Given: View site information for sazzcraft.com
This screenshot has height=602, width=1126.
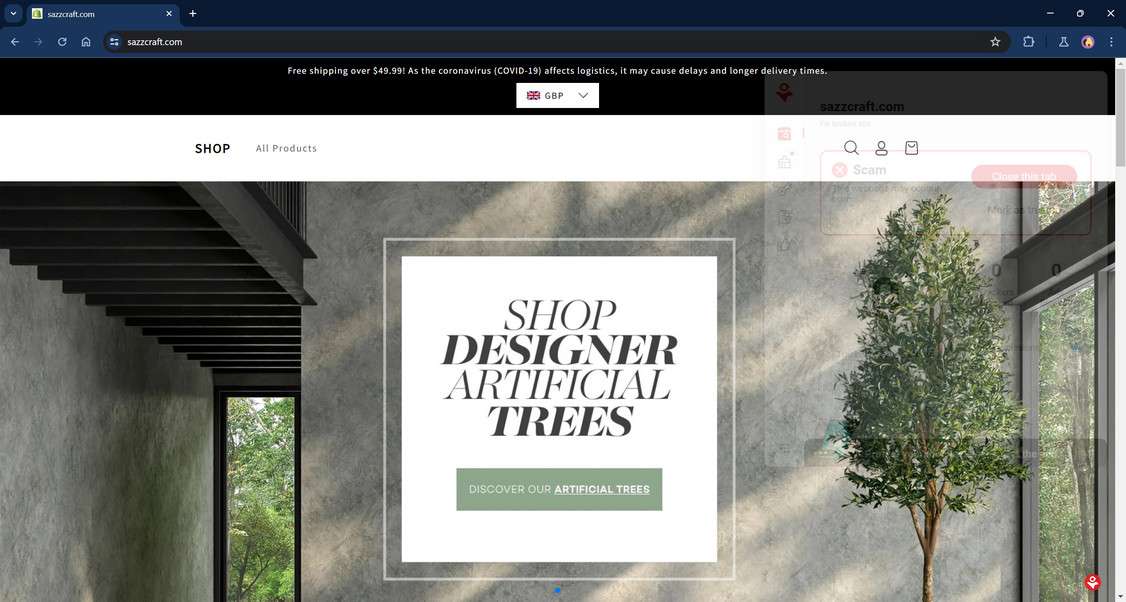Looking at the screenshot, I should pyautogui.click(x=114, y=42).
